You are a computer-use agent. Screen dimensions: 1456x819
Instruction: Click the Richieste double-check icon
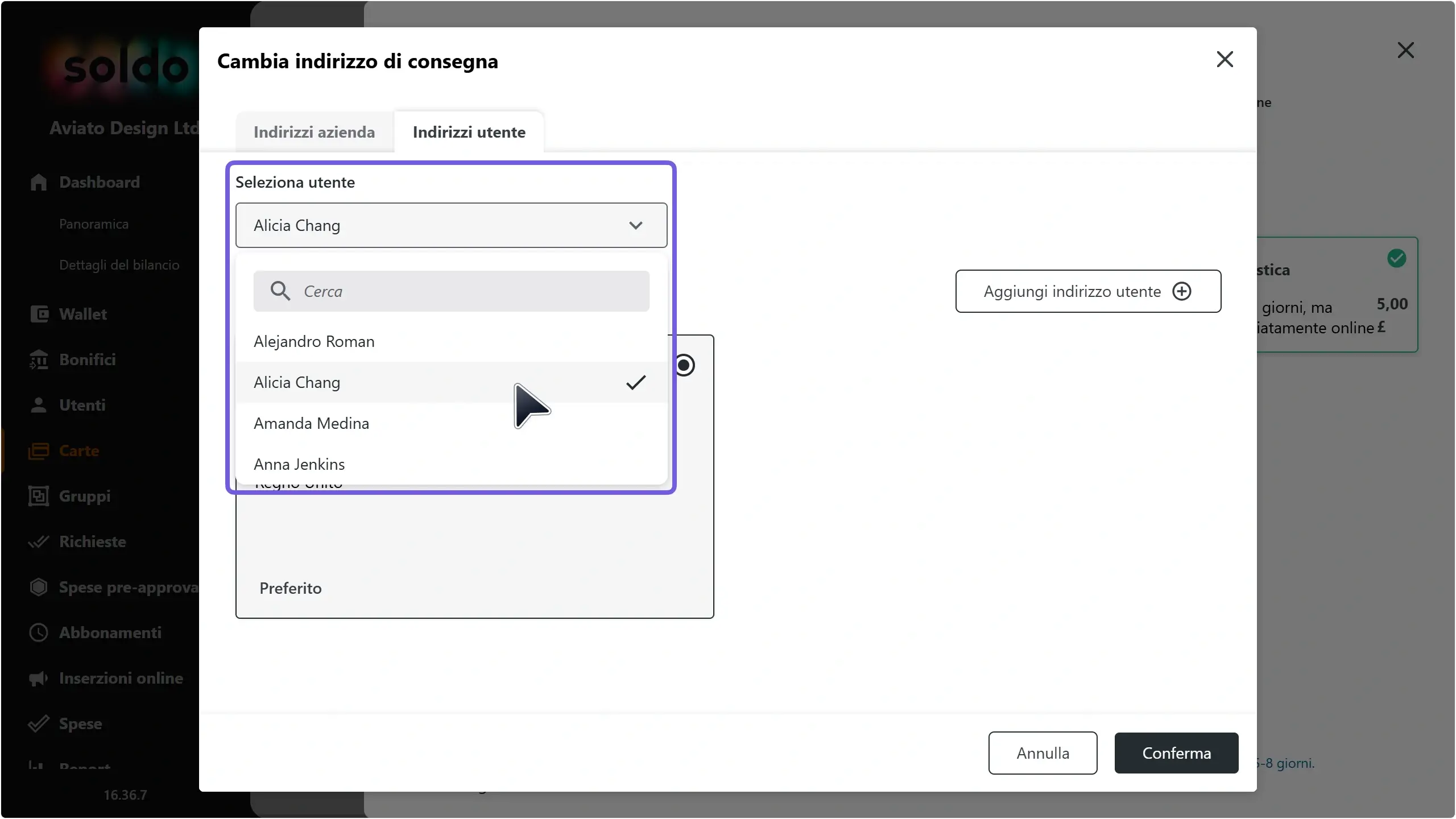[39, 541]
